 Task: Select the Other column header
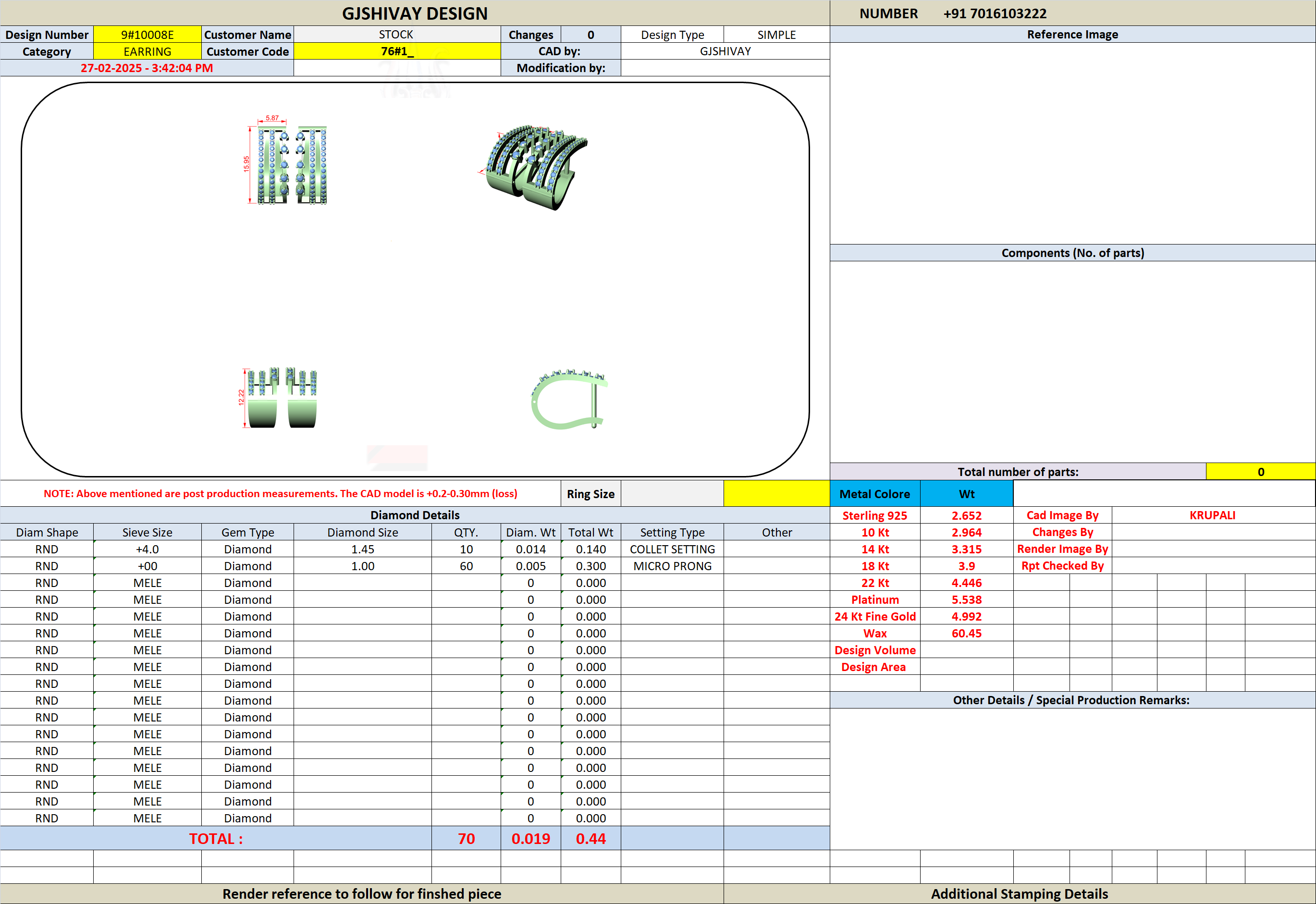(777, 532)
